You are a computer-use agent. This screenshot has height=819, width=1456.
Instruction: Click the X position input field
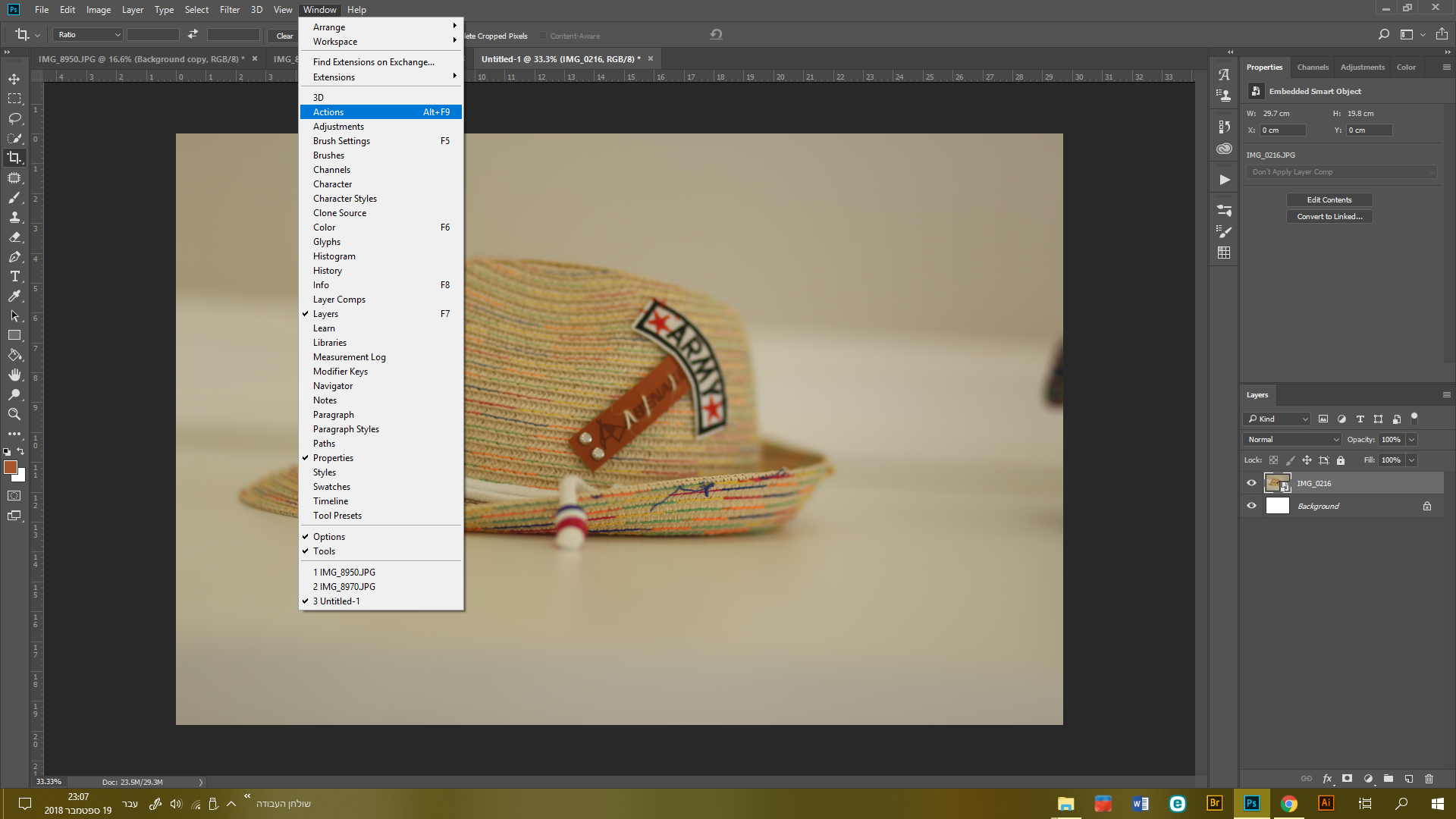pos(1283,130)
